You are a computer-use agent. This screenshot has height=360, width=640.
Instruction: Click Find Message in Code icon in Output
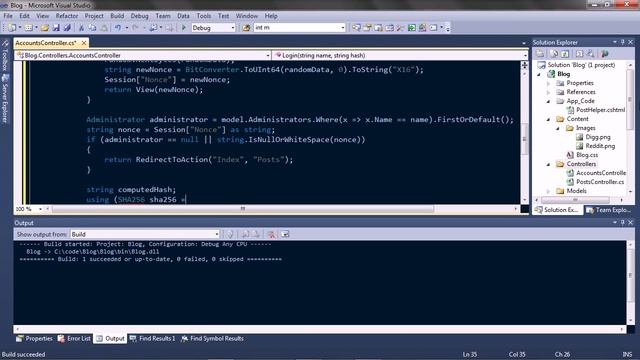coord(230,234)
